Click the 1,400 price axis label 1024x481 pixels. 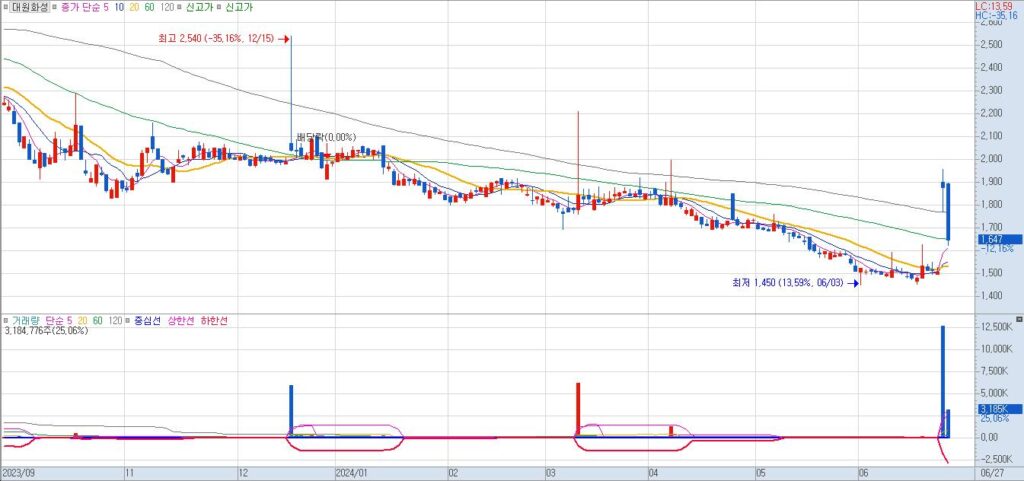991,296
